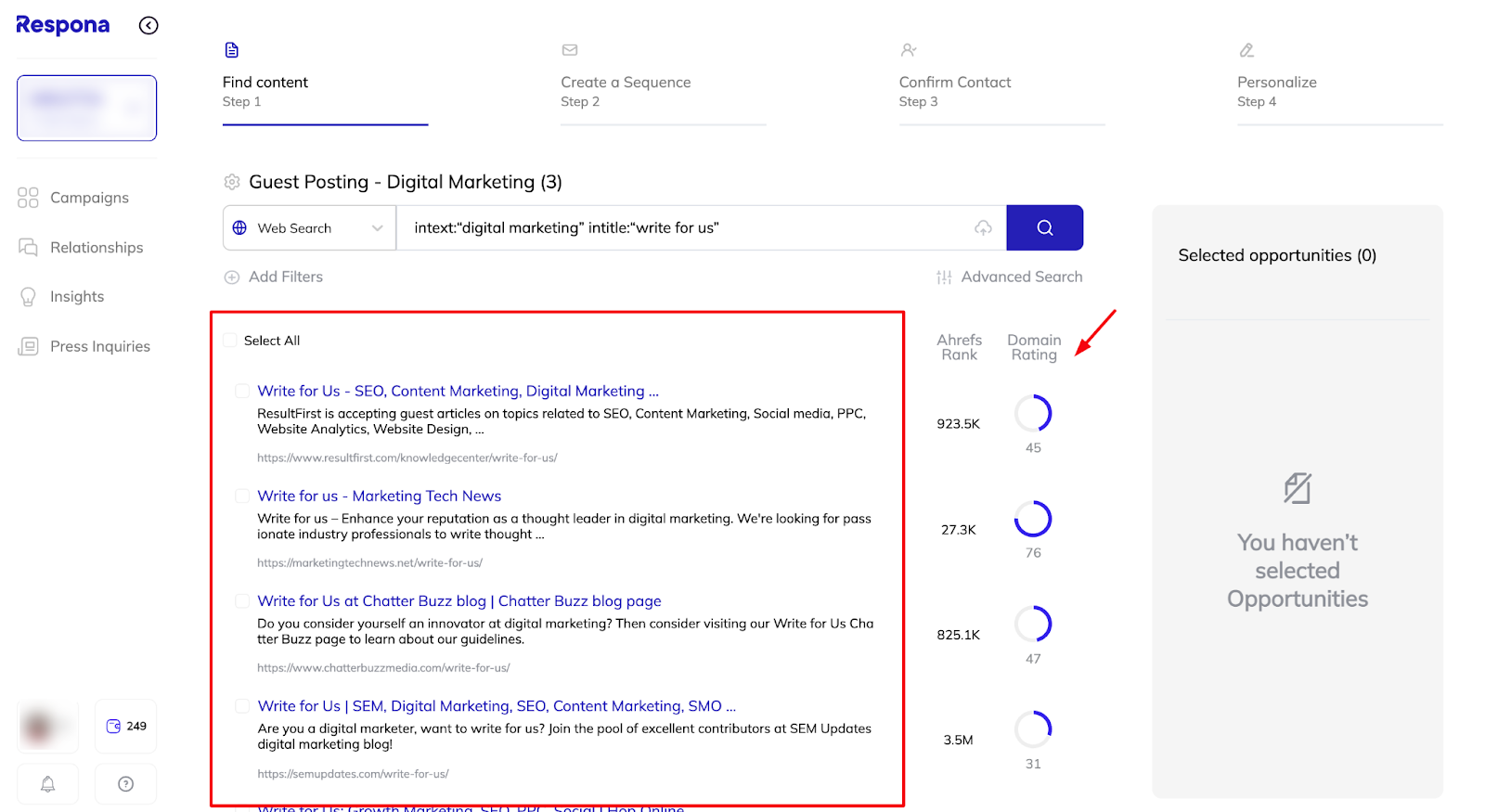Image resolution: width=1485 pixels, height=812 pixels.
Task: Open Relationships chat icon in sidebar
Action: (x=28, y=247)
